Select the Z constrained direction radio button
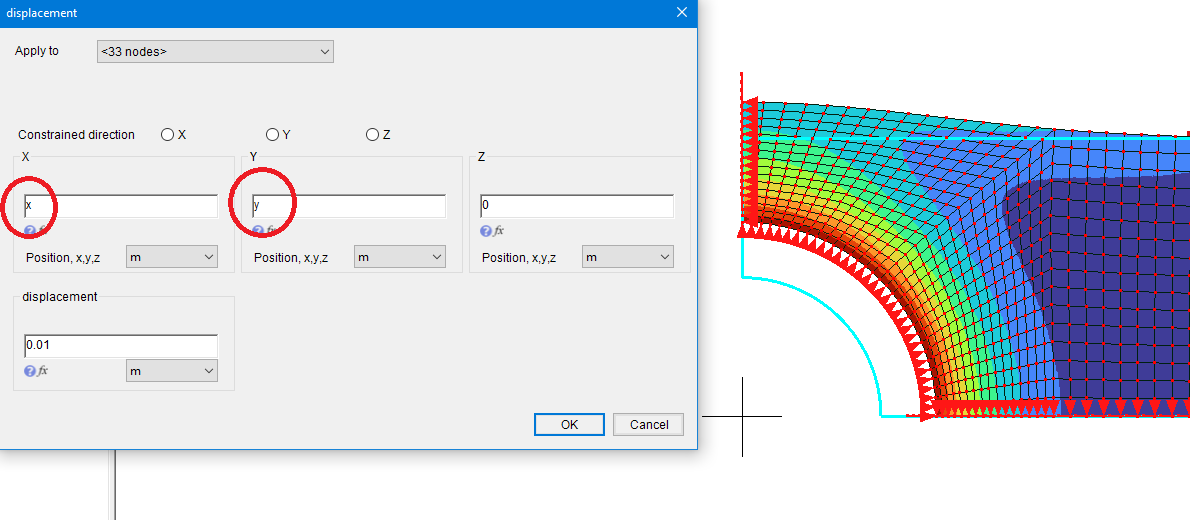 [373, 135]
